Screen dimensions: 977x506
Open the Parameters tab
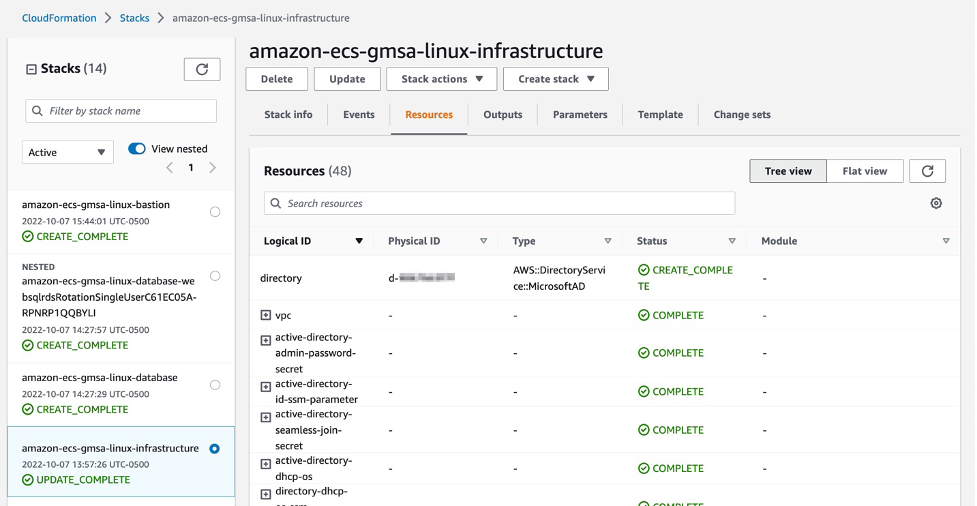(x=580, y=115)
